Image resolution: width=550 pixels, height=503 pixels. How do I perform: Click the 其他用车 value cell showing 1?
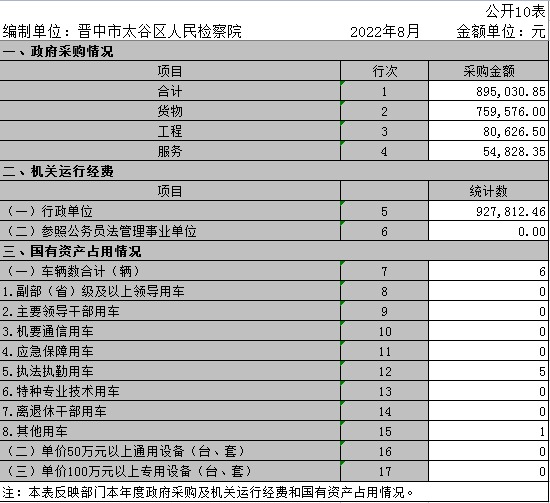click(488, 431)
